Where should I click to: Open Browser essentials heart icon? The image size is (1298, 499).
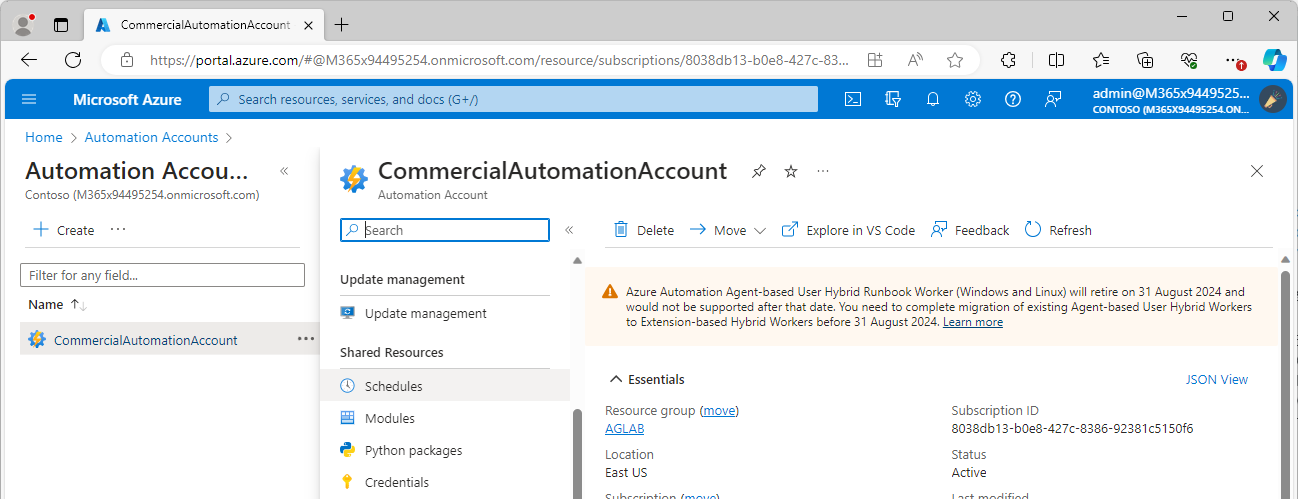pyautogui.click(x=1189, y=60)
